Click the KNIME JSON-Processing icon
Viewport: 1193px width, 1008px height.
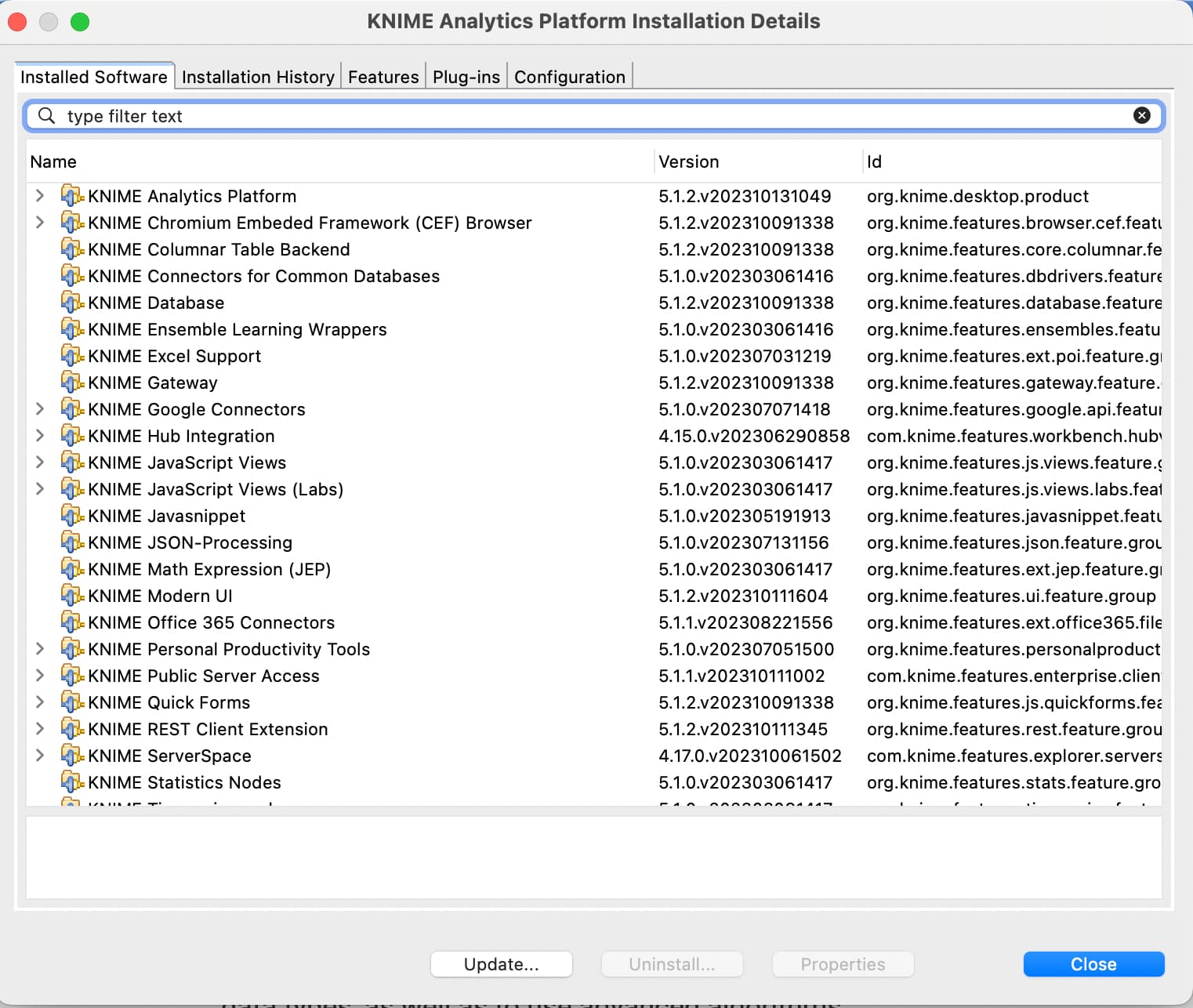(72, 542)
